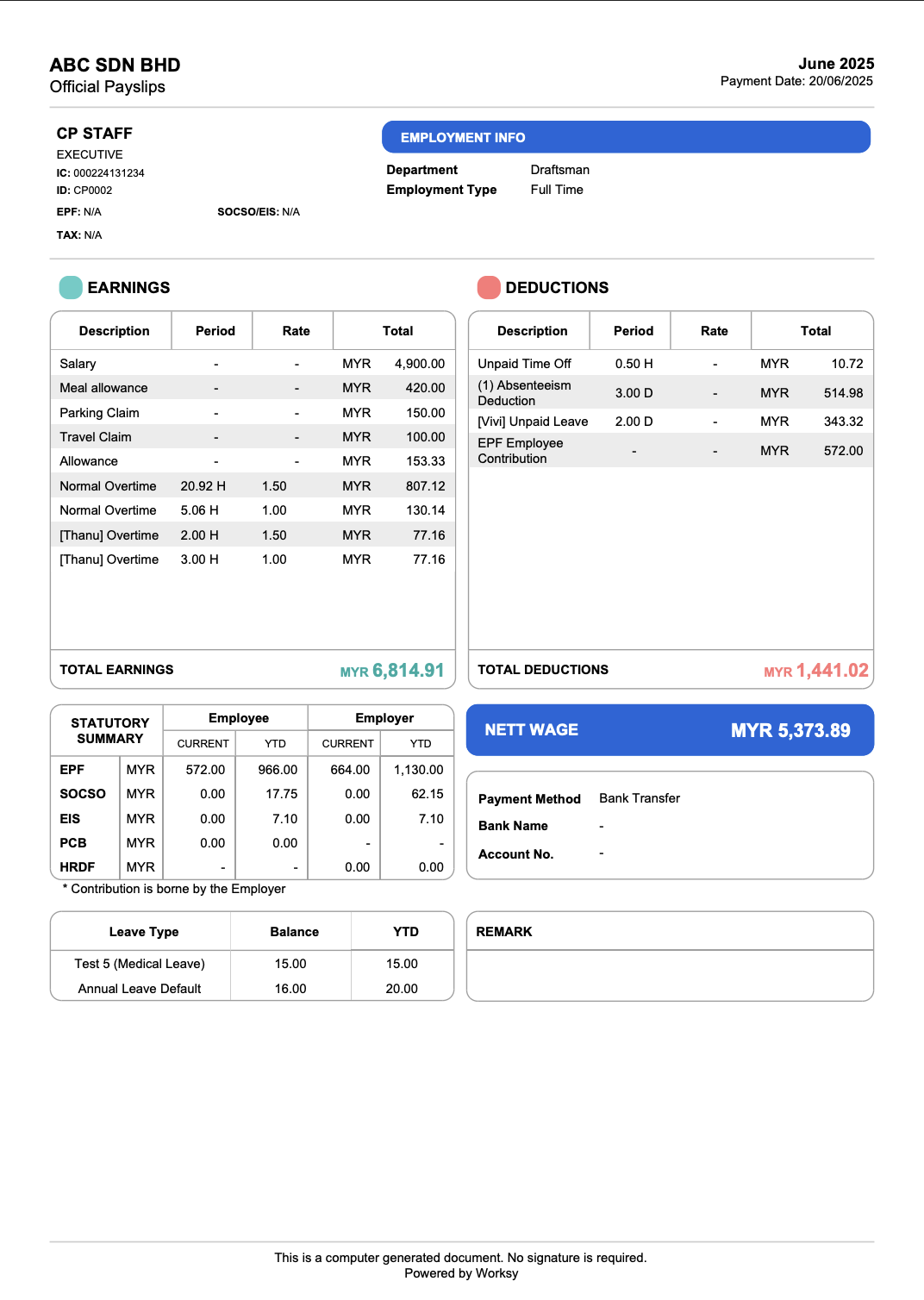Select Annual Leave Default balance 16.00
Screen dimensions: 924x1300
290,989
